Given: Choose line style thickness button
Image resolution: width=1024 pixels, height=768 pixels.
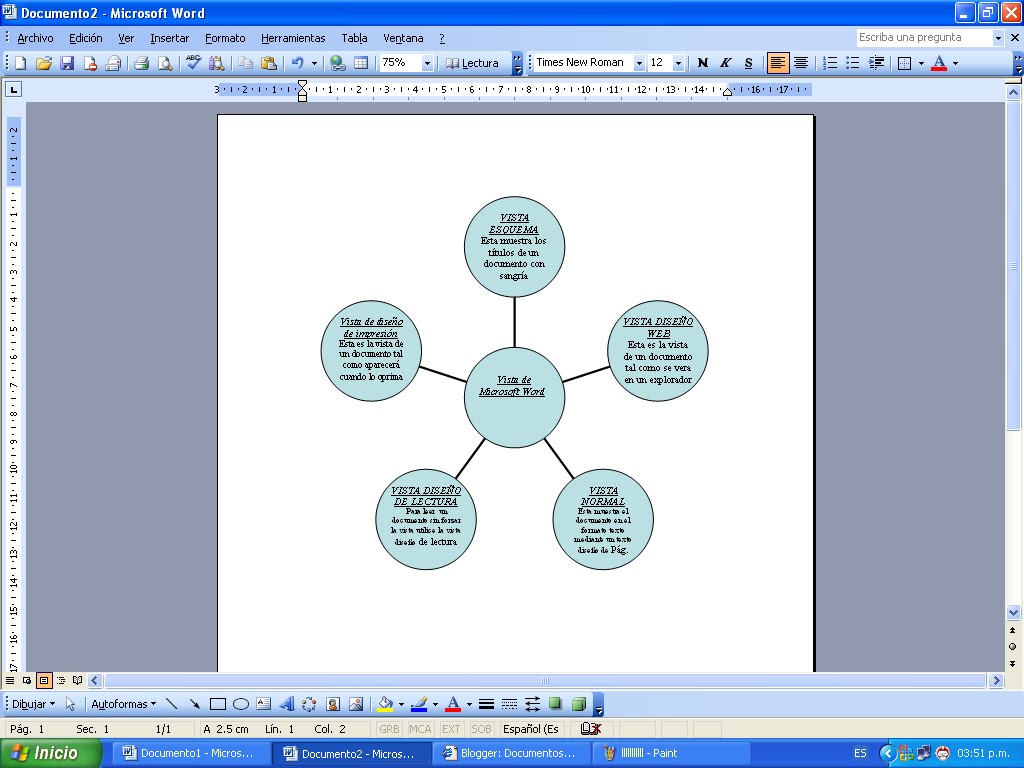Looking at the screenshot, I should (x=486, y=704).
